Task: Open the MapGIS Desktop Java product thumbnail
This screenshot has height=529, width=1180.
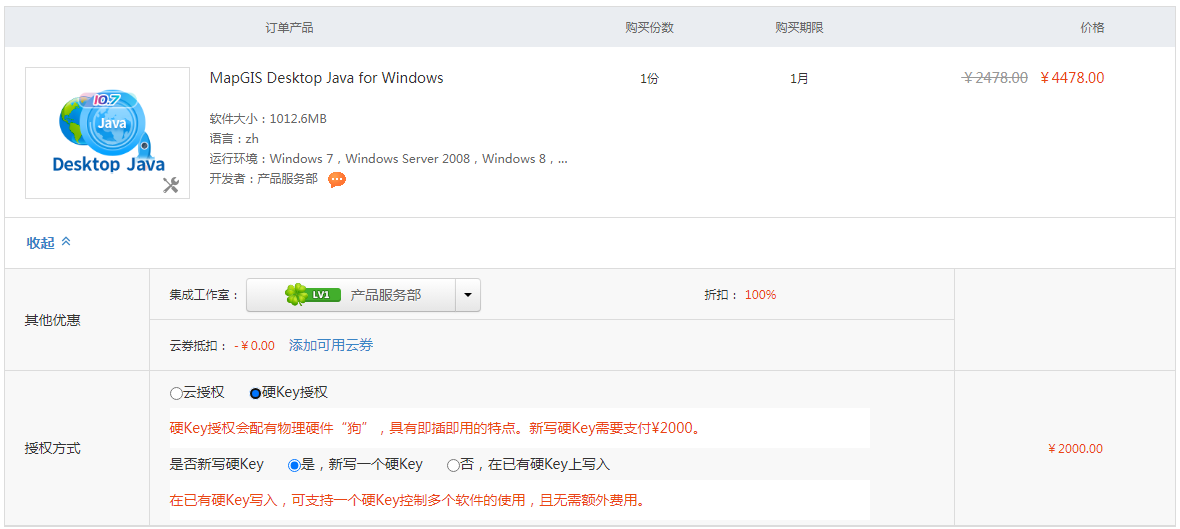Action: click(x=108, y=133)
